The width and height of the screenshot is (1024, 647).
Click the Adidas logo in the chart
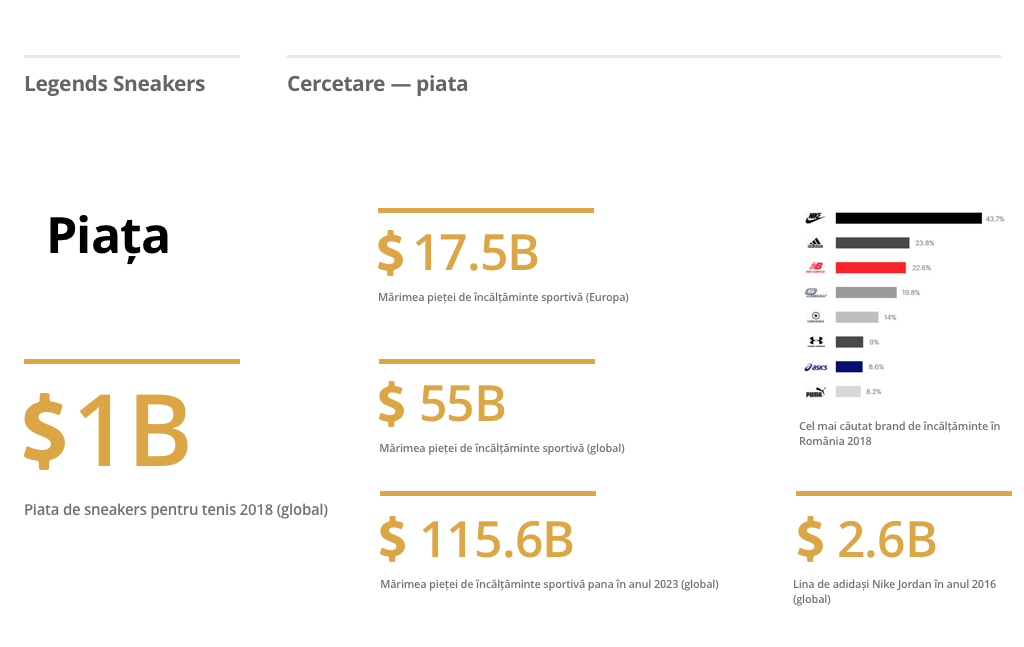click(x=814, y=243)
